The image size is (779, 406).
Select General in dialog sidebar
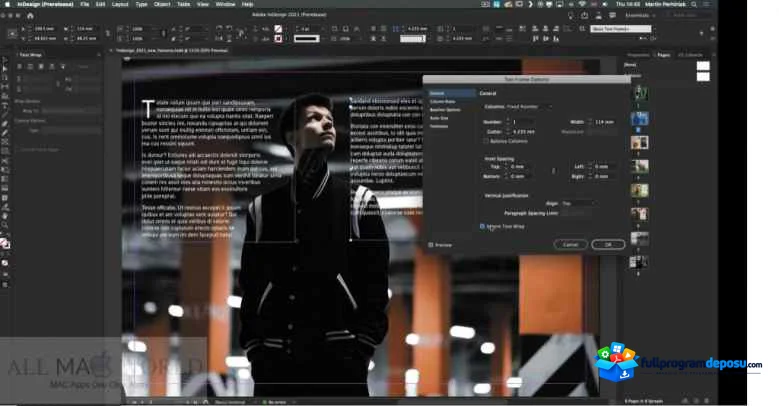click(452, 93)
